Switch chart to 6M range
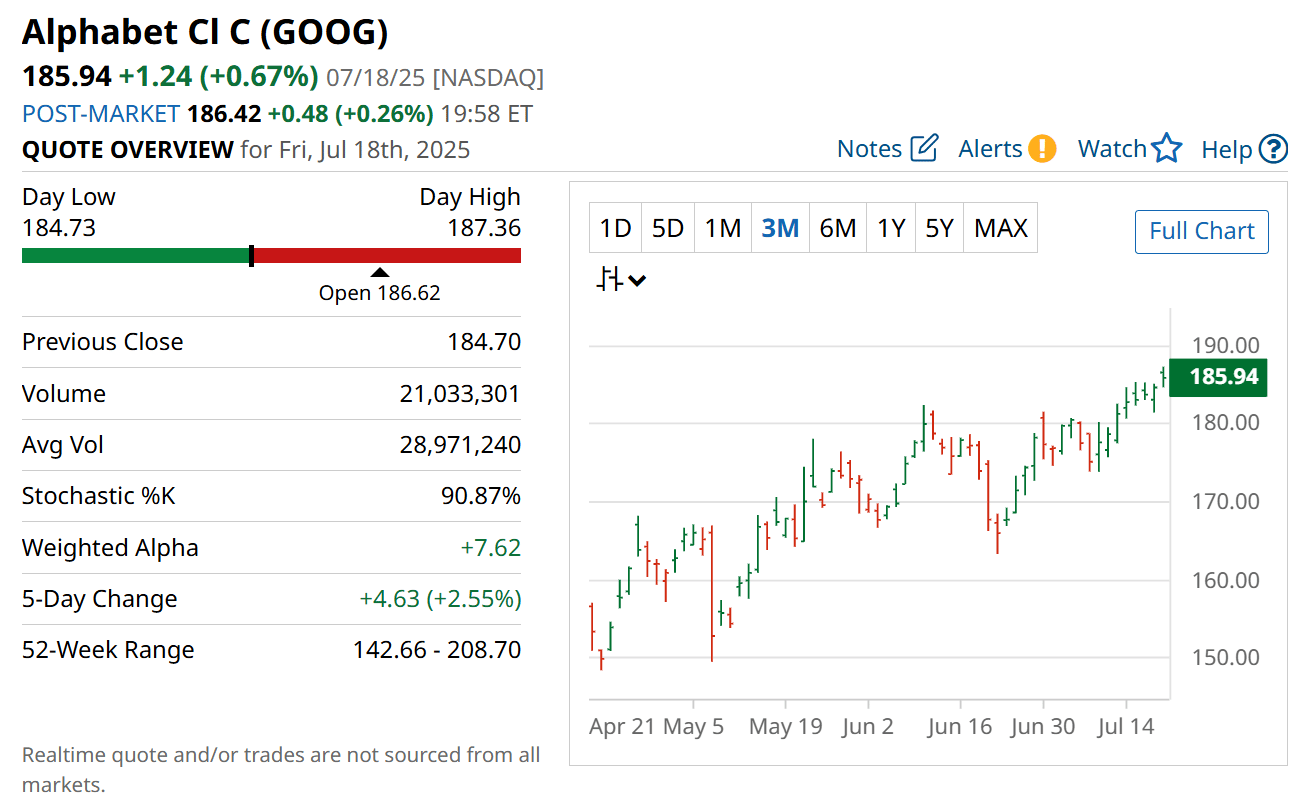Image resolution: width=1296 pixels, height=807 pixels. tap(838, 228)
